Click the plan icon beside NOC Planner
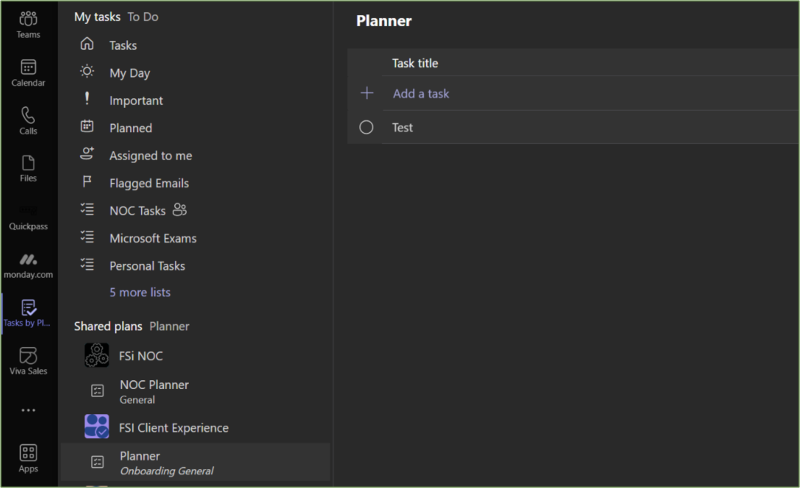This screenshot has width=800, height=488. [x=97, y=391]
